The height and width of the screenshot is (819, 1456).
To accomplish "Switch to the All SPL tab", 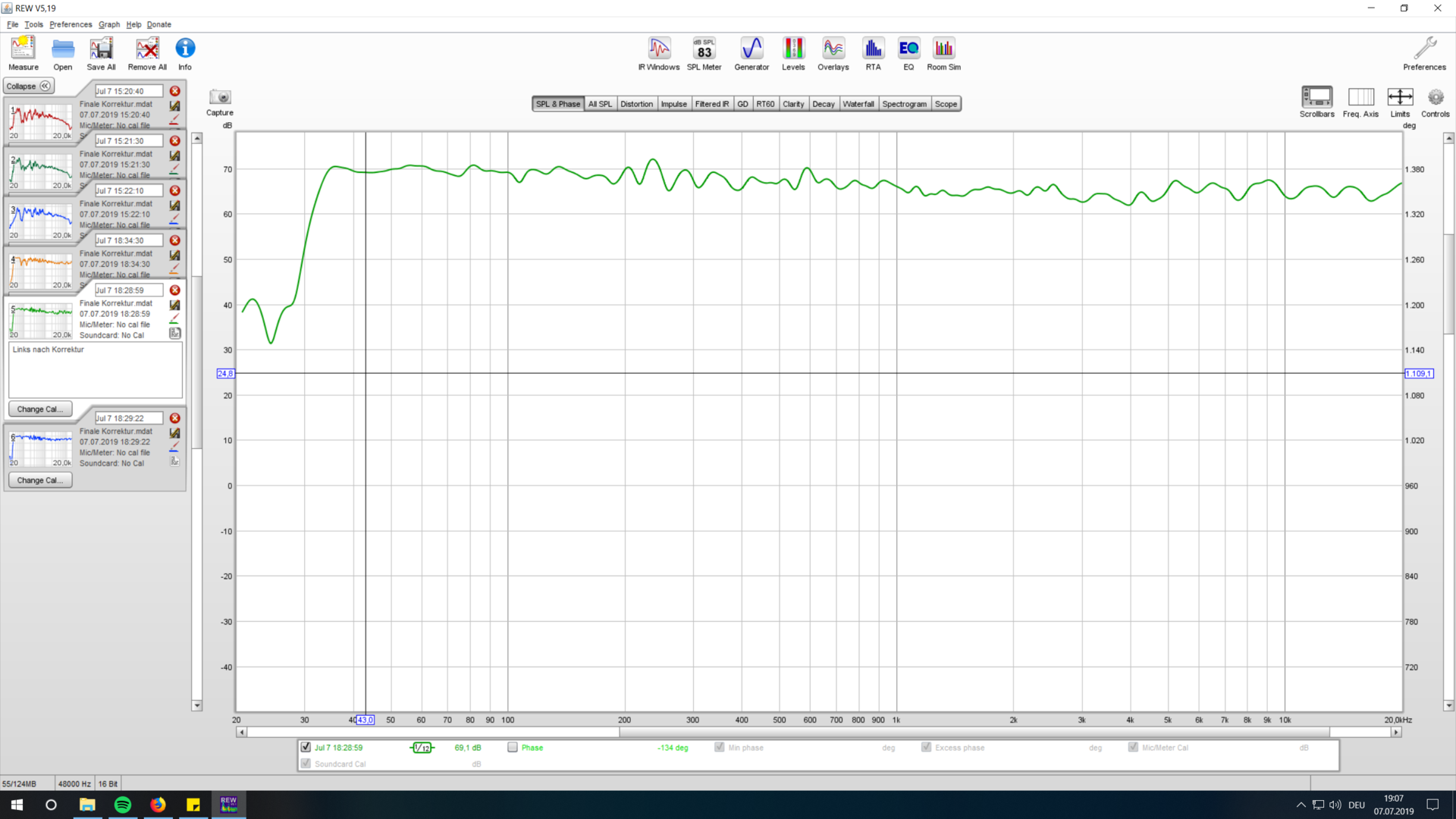I will point(600,104).
